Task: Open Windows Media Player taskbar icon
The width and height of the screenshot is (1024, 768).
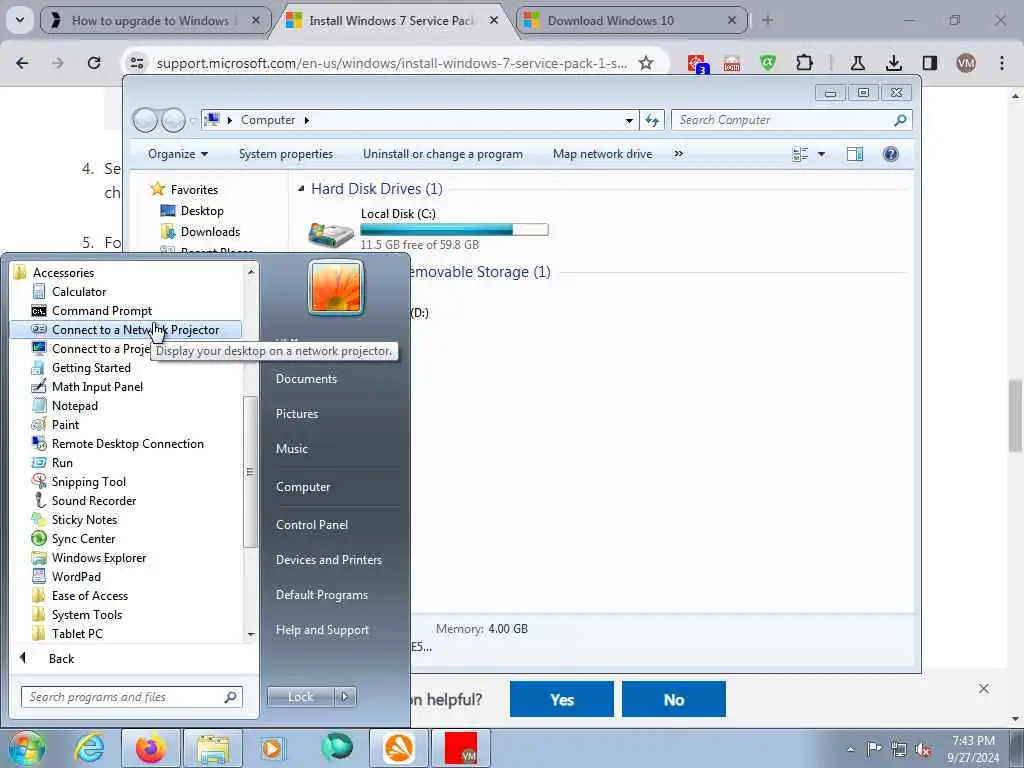Action: point(272,748)
